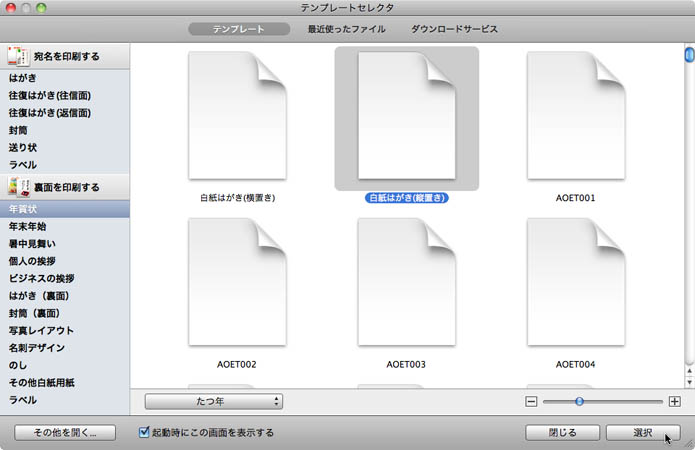Open the ダウンロードサービス tab
This screenshot has height=450, width=695.
tap(454, 29)
